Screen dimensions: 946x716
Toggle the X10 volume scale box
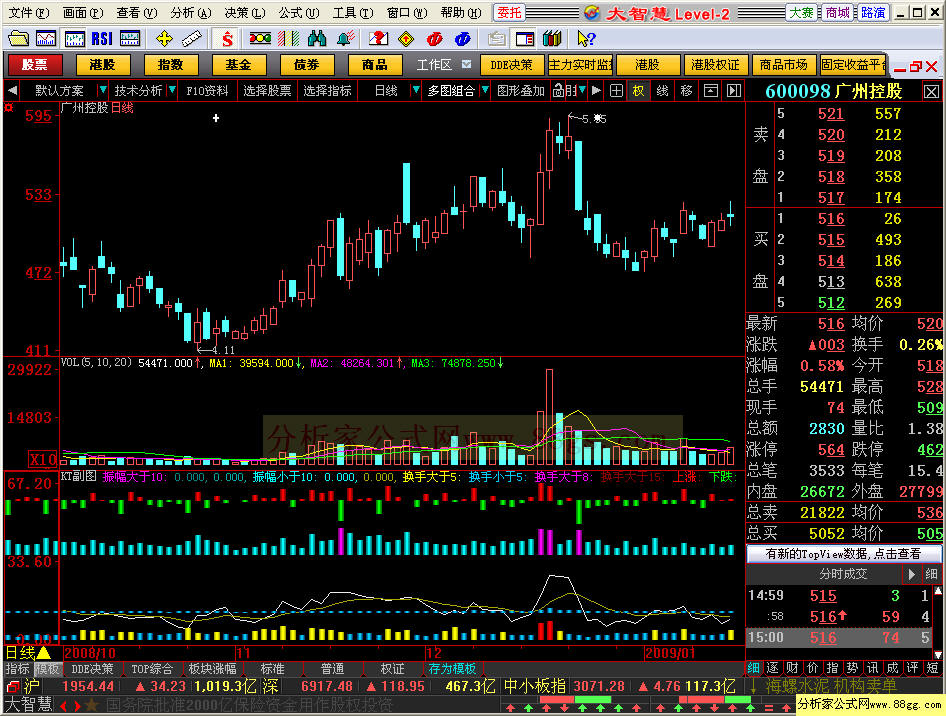tap(43, 460)
